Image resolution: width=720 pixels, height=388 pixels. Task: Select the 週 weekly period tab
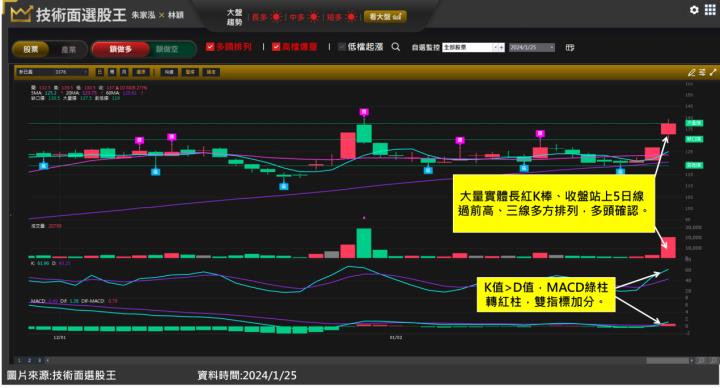(112, 72)
